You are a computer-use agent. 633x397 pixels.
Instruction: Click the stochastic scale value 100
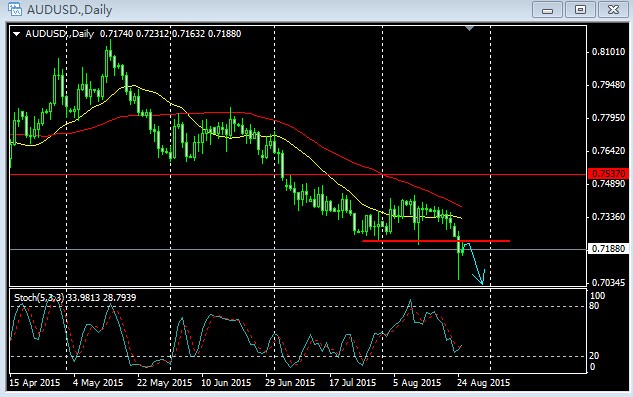click(x=597, y=296)
